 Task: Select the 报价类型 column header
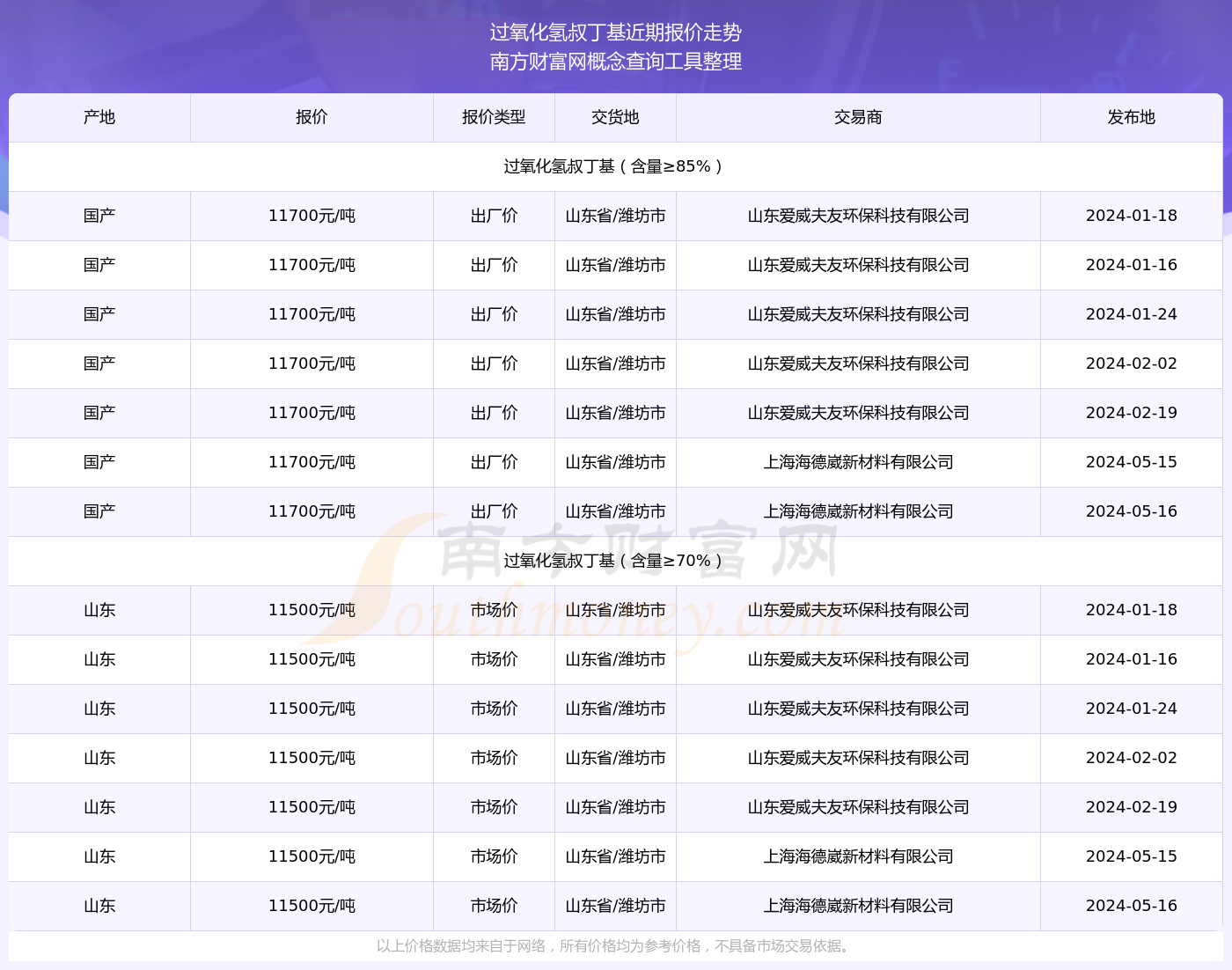pos(494,117)
